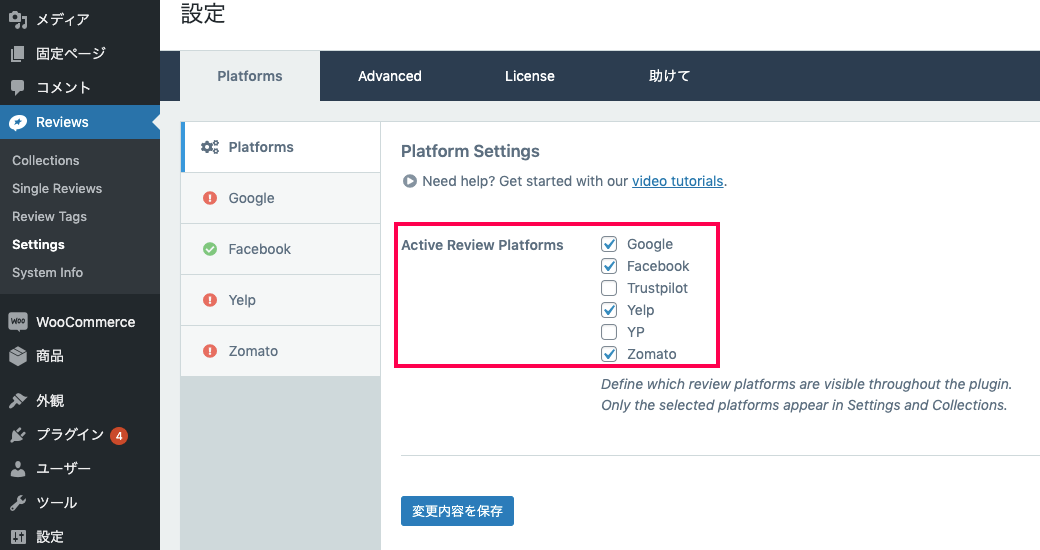Open the Yelp settings side tab
Screen dimensions: 1040x550
click(x=281, y=300)
